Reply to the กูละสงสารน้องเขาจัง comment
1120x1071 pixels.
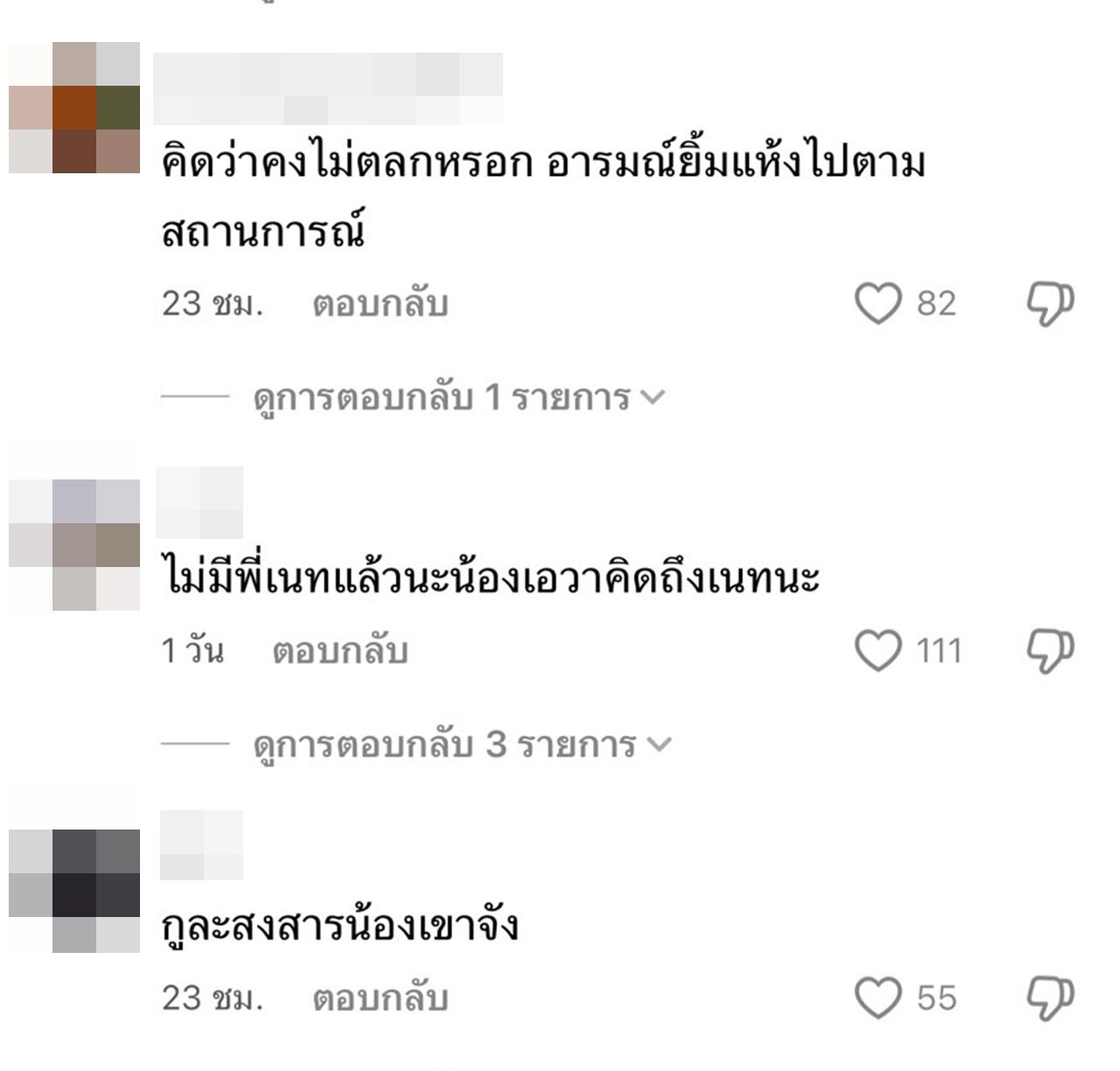[380, 999]
